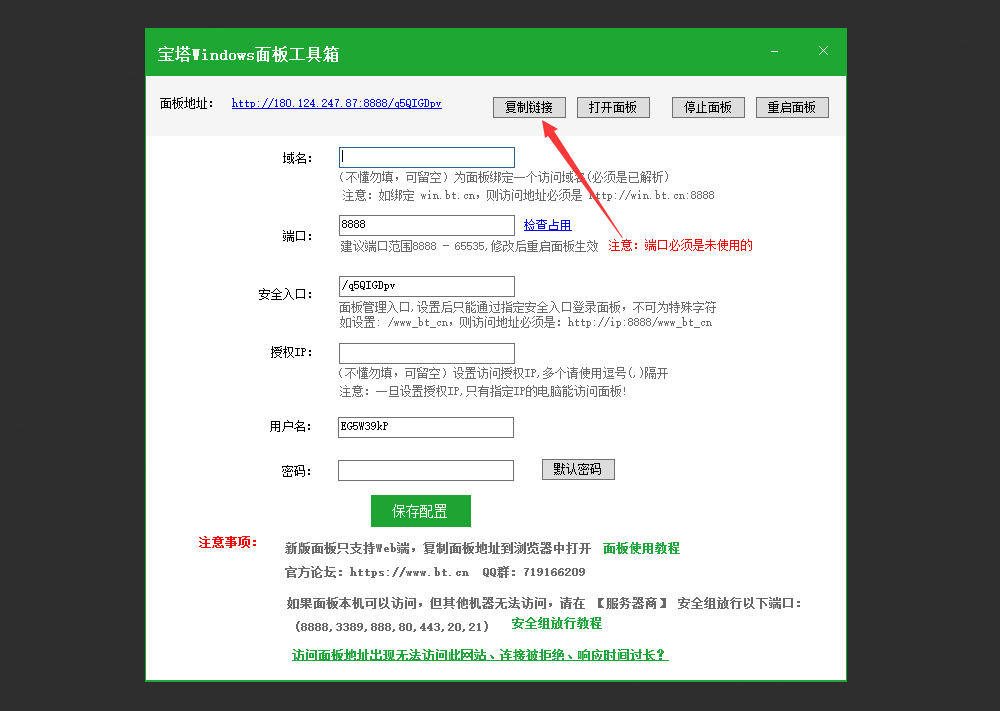Restart the panel with 重启面板
1000x711 pixels.
(792, 107)
